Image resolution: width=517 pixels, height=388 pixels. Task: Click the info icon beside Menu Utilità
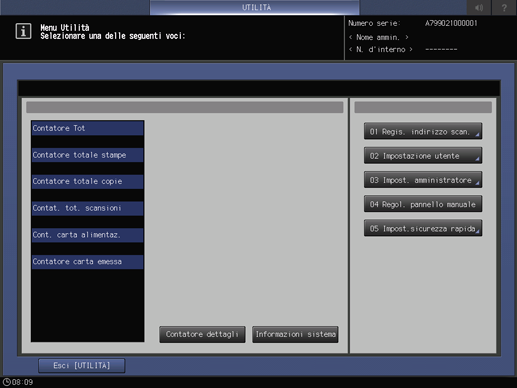click(x=23, y=31)
